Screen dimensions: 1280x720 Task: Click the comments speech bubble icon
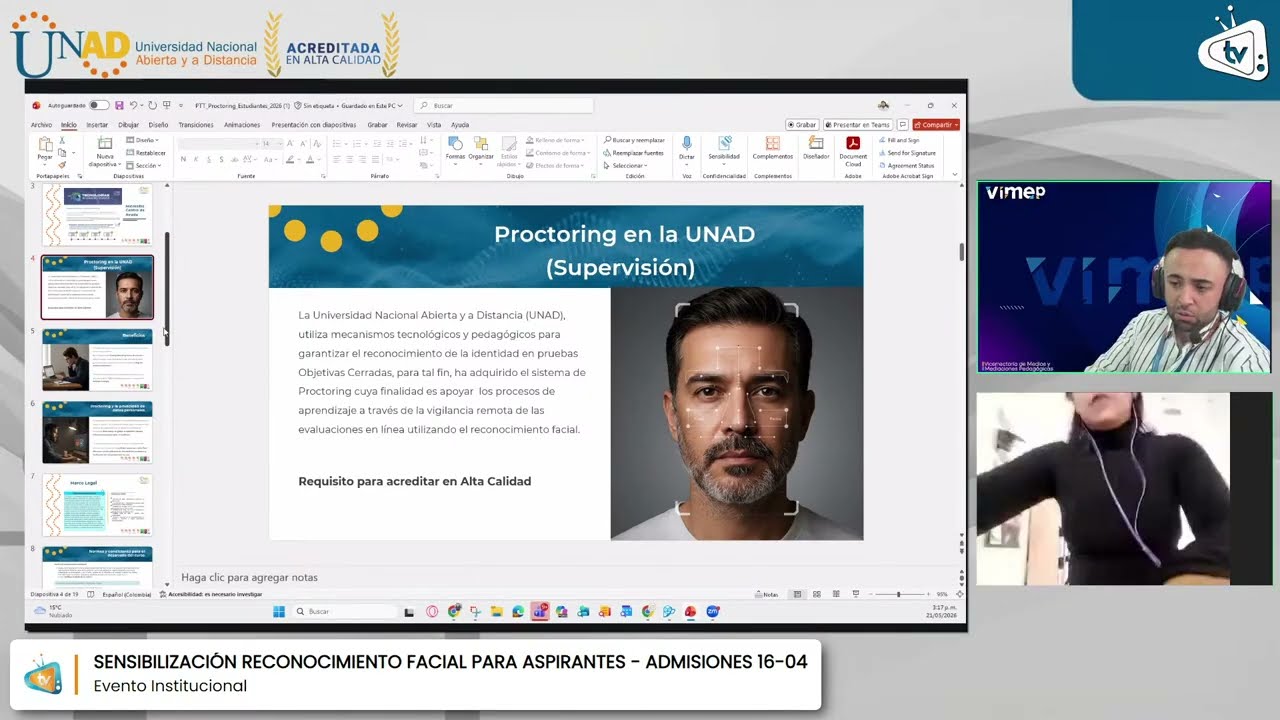pos(902,125)
